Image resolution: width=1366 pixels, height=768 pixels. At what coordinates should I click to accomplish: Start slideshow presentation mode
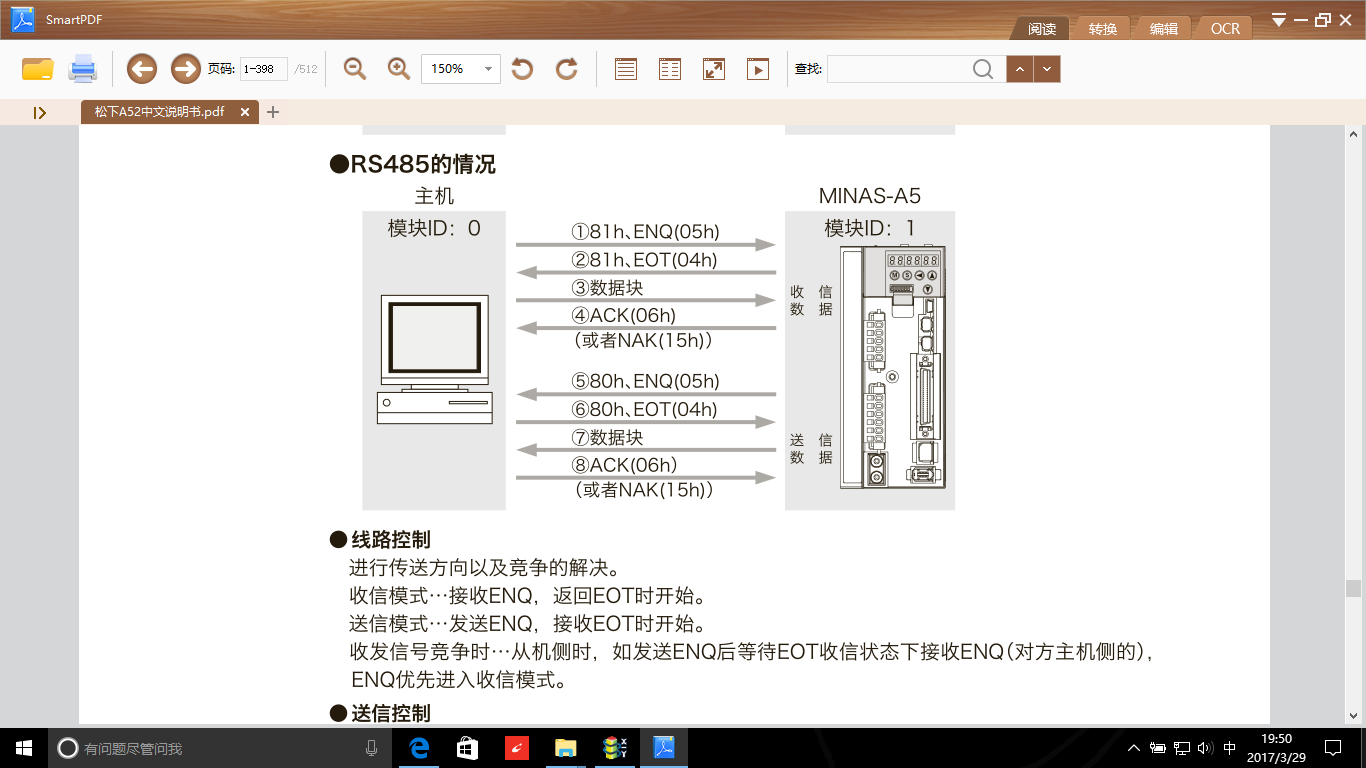(x=758, y=69)
